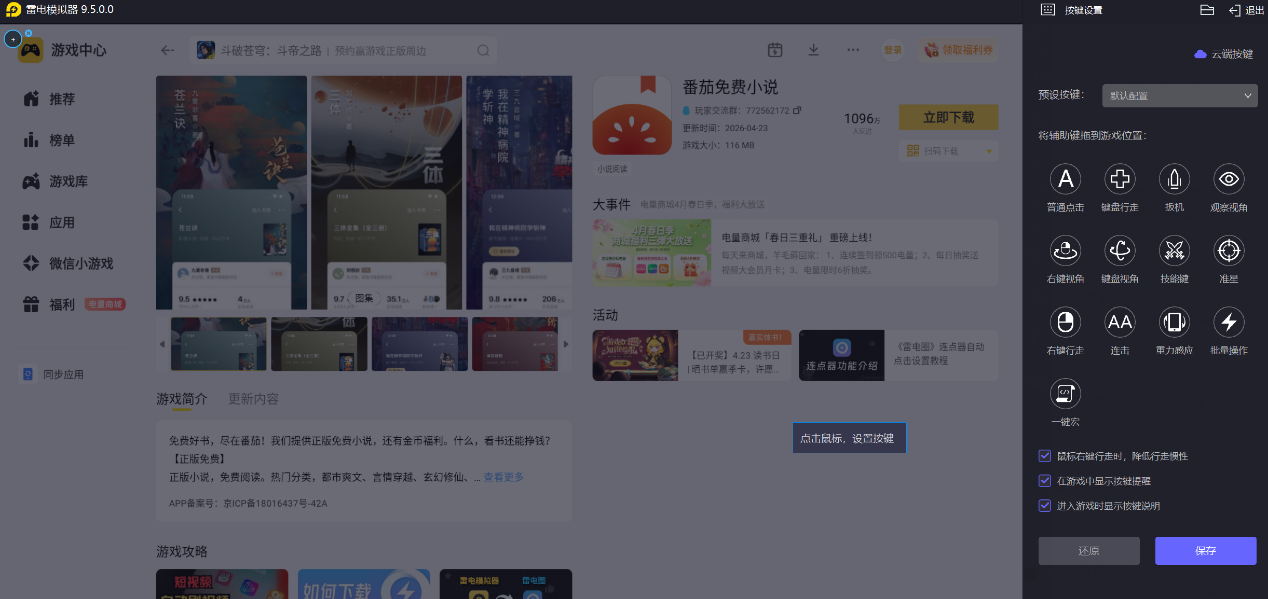Select the 键盘行走 (keyboard walk) D-pad icon

click(x=1119, y=179)
